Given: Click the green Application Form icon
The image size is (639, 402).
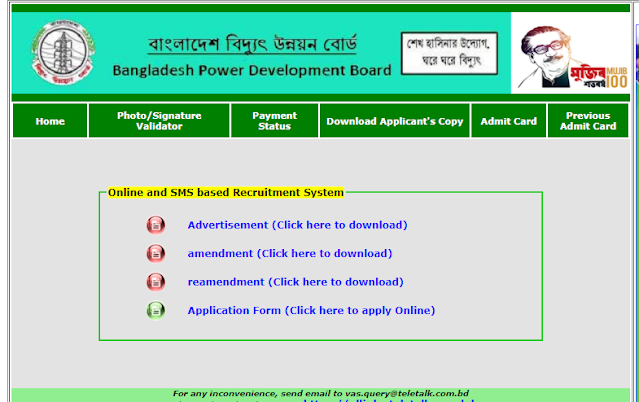Looking at the screenshot, I should click(x=156, y=311).
